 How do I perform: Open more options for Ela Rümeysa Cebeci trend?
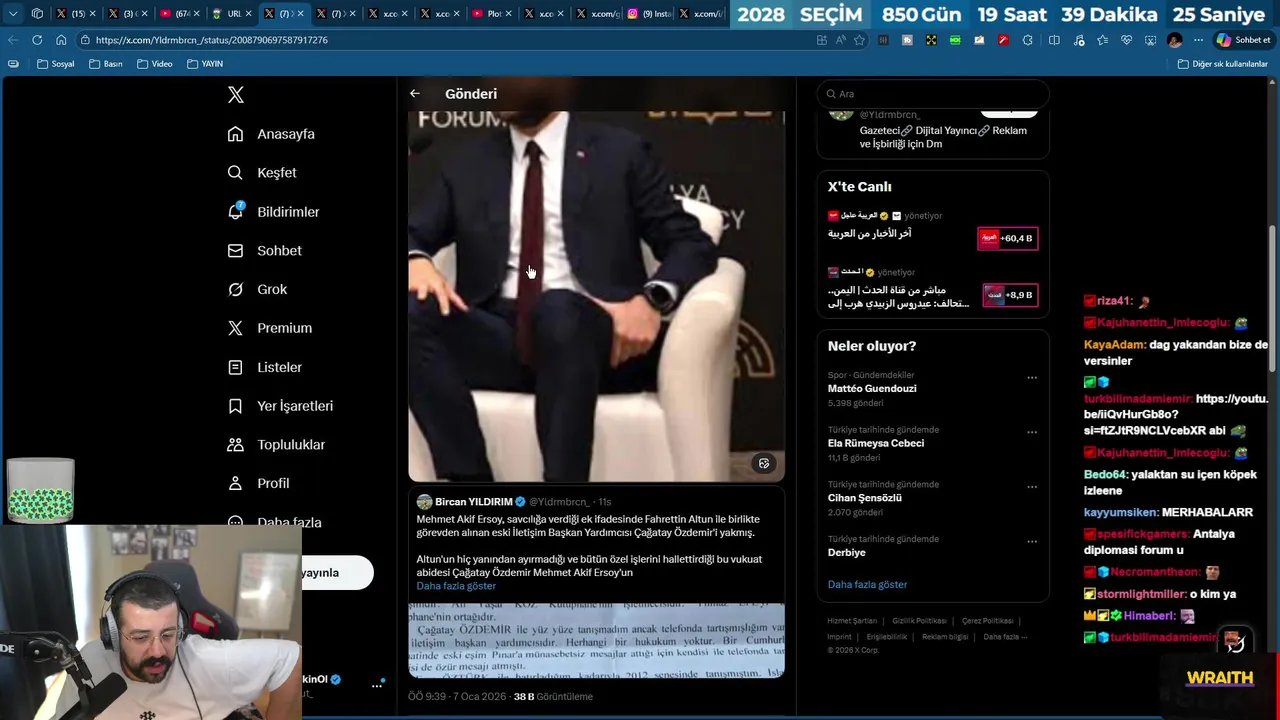tap(1032, 433)
